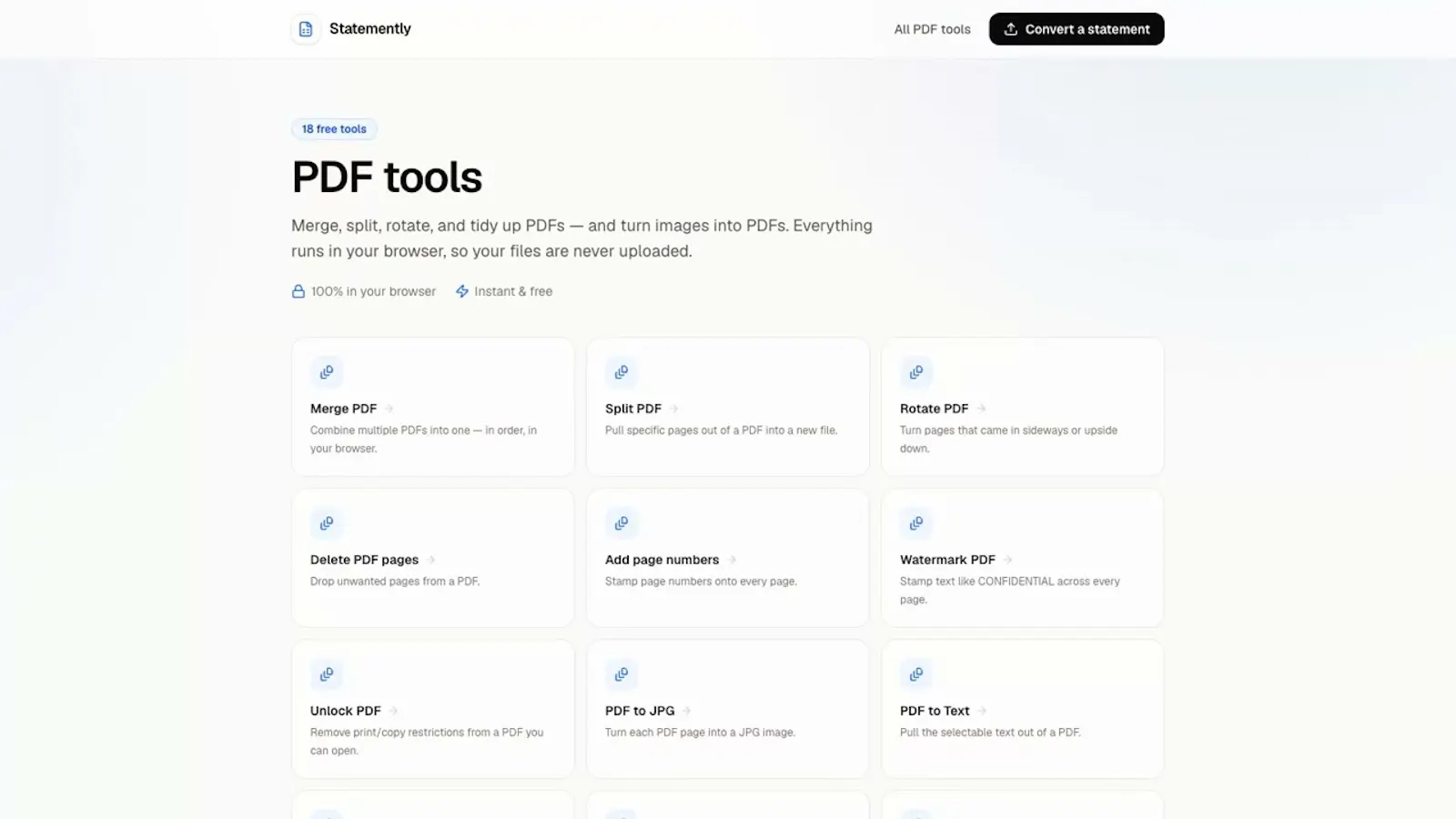Click the arrow next to Delete PDF pages
This screenshot has width=1456, height=819.
pyautogui.click(x=431, y=560)
